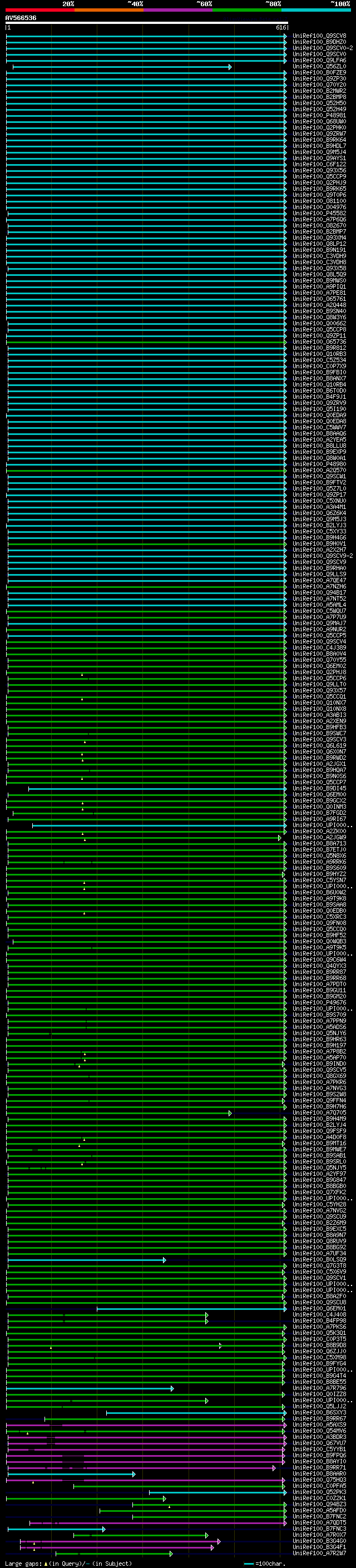This screenshot has width=356, height=1568.
Task: Select label UniRef100_A2JGW9
Action: tap(319, 837)
